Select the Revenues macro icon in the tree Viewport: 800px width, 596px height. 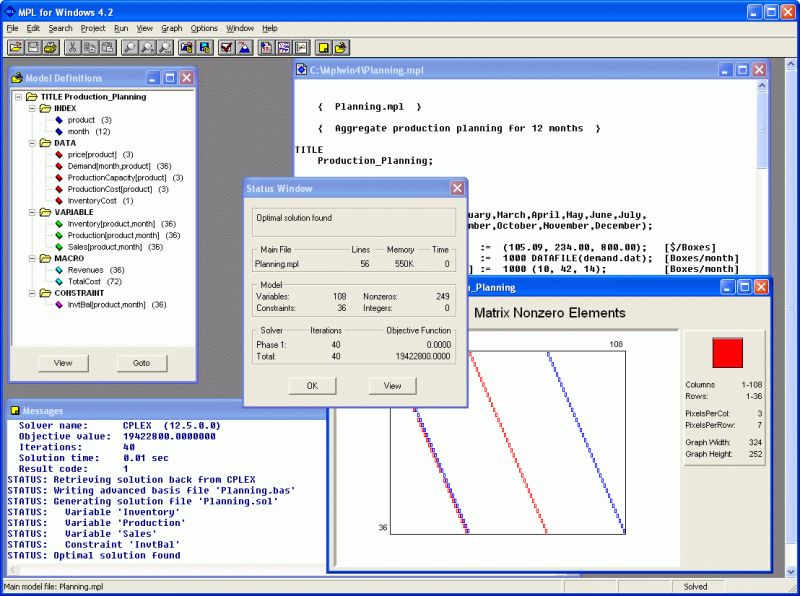pos(59,270)
